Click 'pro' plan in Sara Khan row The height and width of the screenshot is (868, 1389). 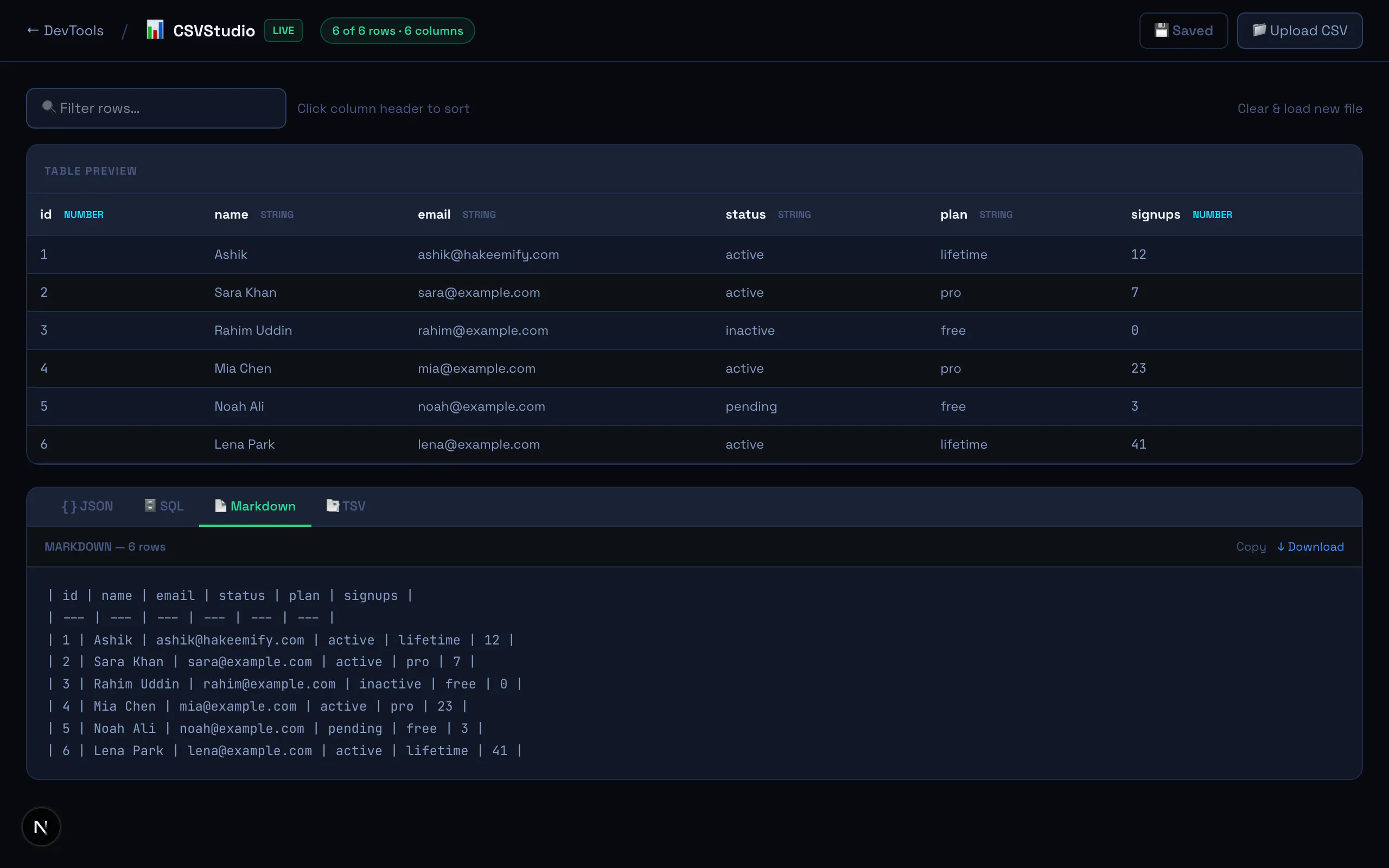tap(951, 293)
